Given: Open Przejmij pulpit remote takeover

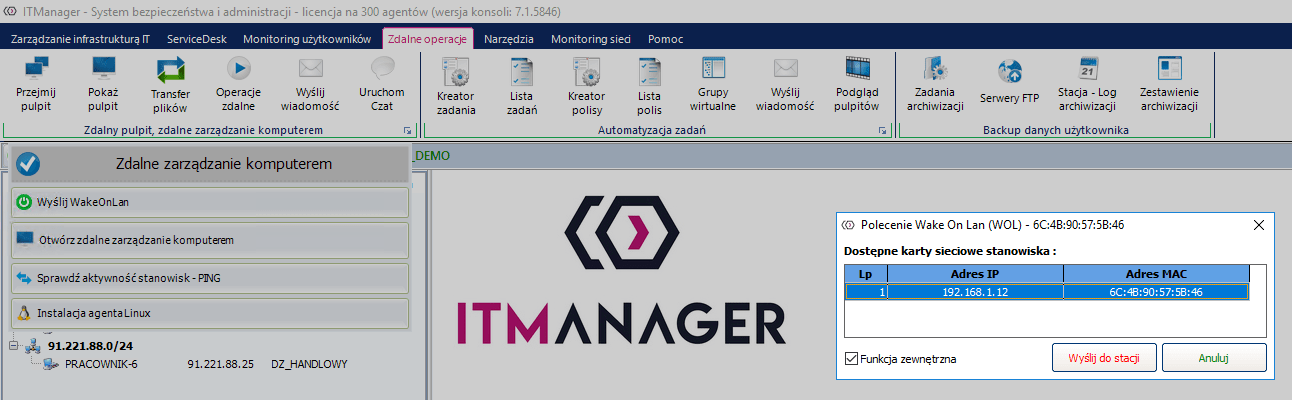Looking at the screenshot, I should point(36,84).
